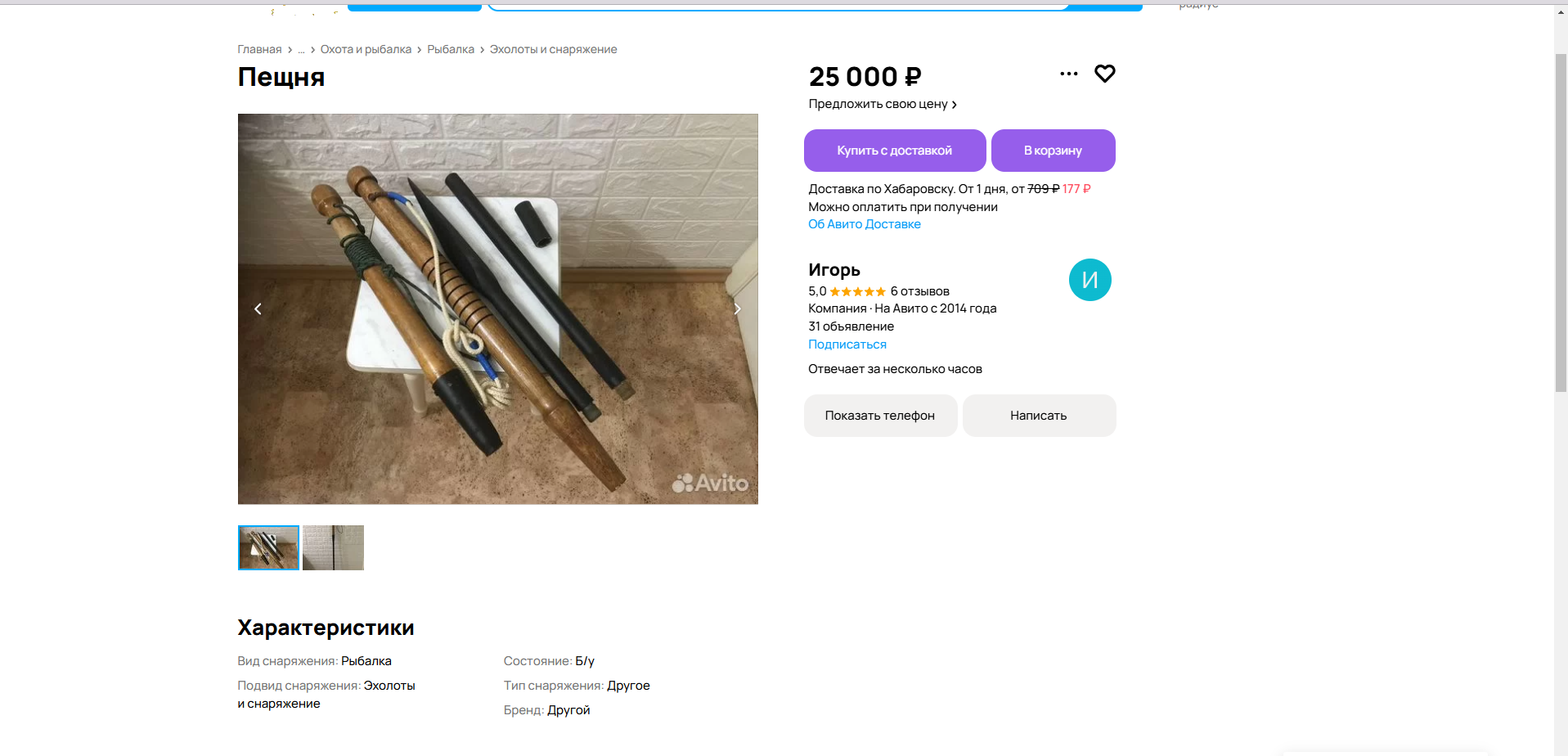This screenshot has width=1568, height=756.
Task: Subscribe to seller via 'Подписаться'
Action: (x=847, y=344)
